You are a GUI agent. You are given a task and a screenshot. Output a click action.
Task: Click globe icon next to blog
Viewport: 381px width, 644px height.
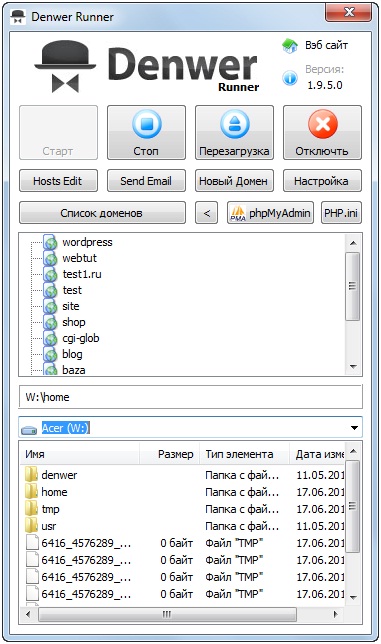click(x=50, y=355)
